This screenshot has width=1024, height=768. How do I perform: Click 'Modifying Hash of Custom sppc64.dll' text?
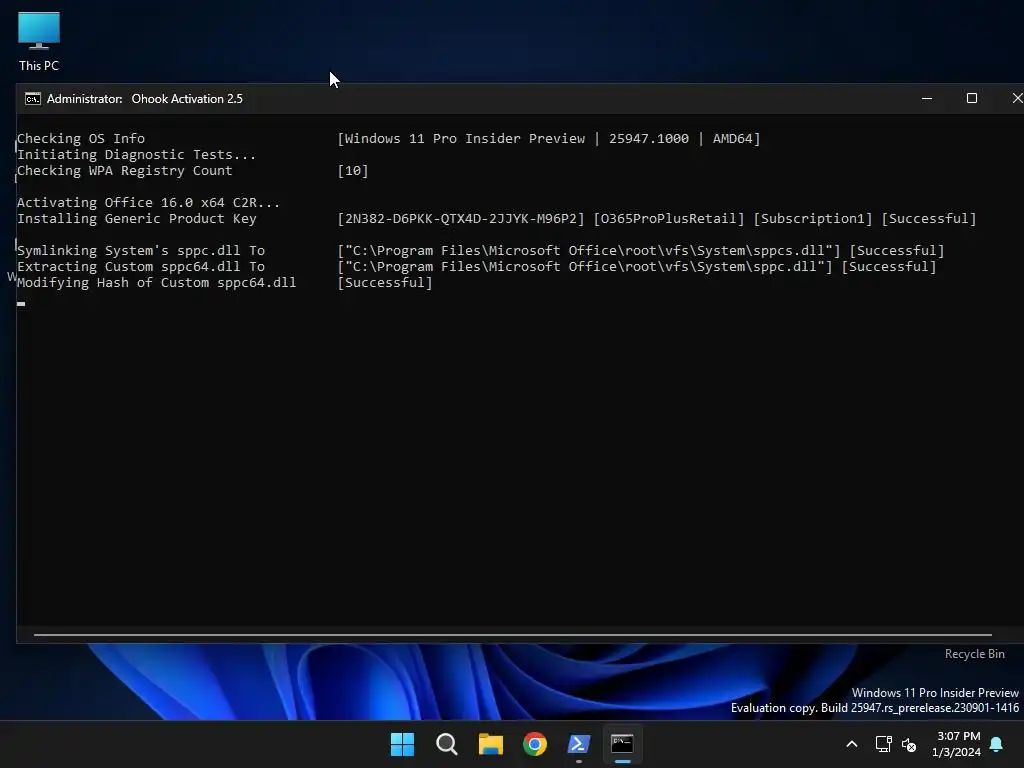click(157, 283)
